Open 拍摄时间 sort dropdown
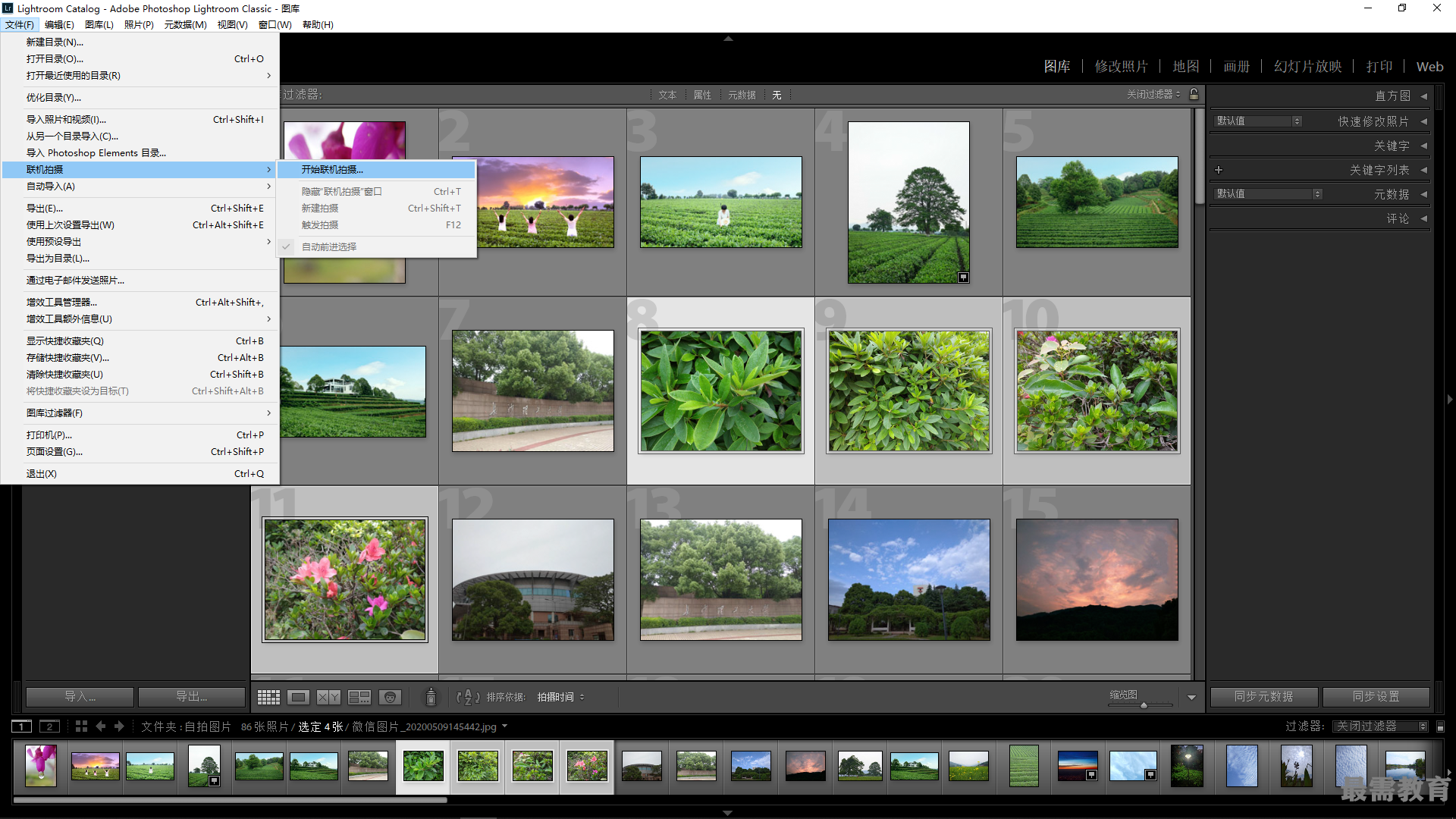This screenshot has height=819, width=1456. 561,697
